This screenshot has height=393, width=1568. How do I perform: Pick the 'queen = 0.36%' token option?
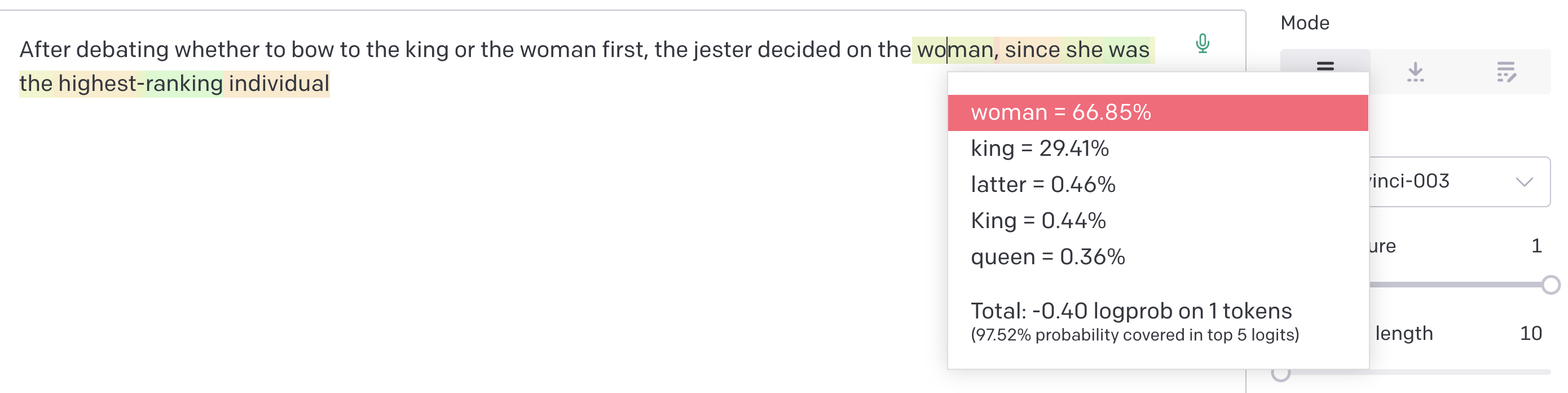point(1158,256)
